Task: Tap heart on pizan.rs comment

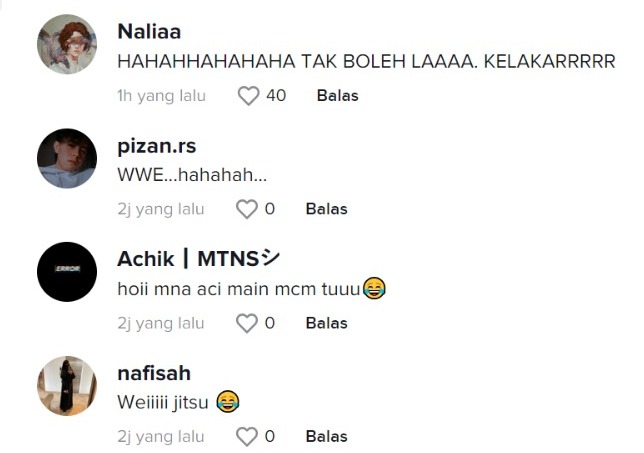Action: (246, 209)
